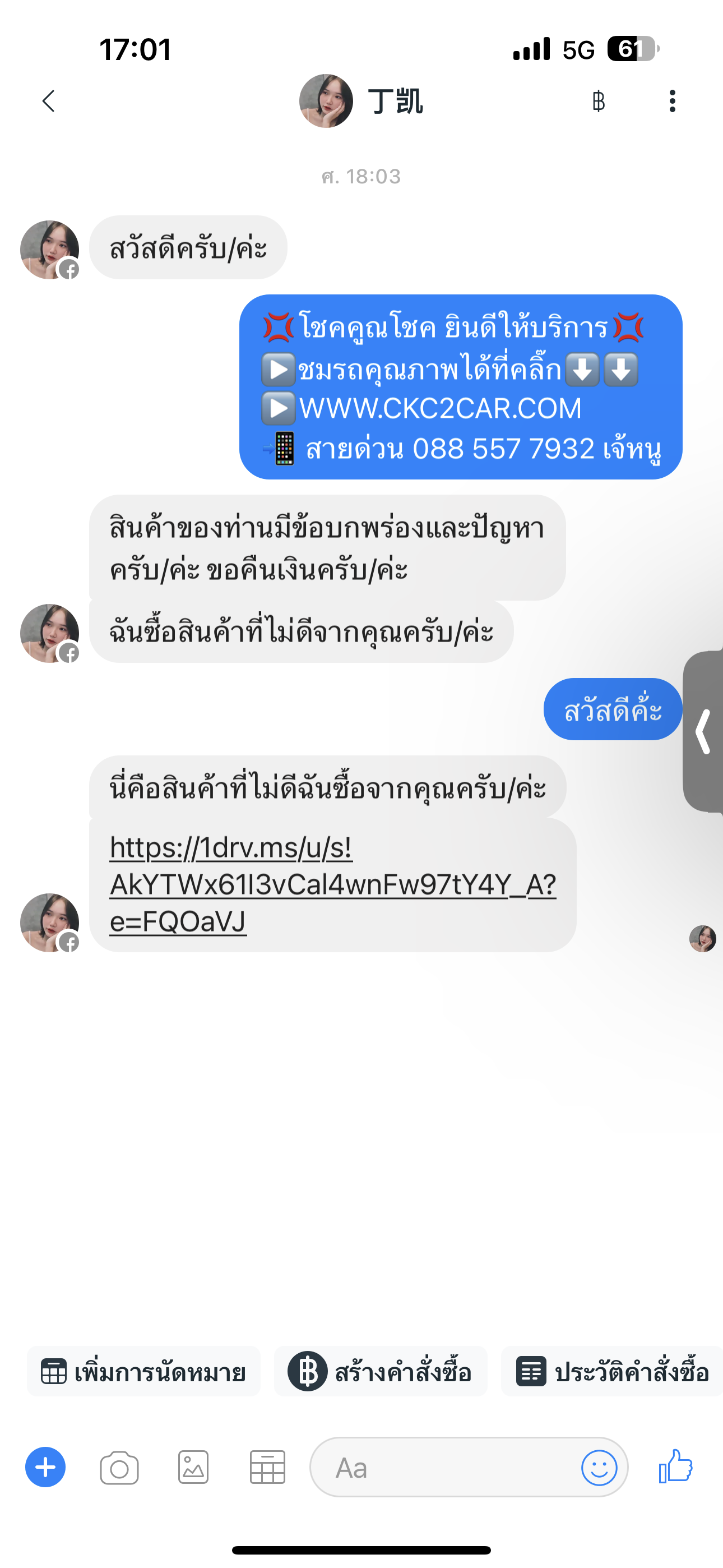723x1568 pixels.
Task: Tap sender avatar beside สวัสดีครับ/ค่ะ message
Action: pos(49,250)
